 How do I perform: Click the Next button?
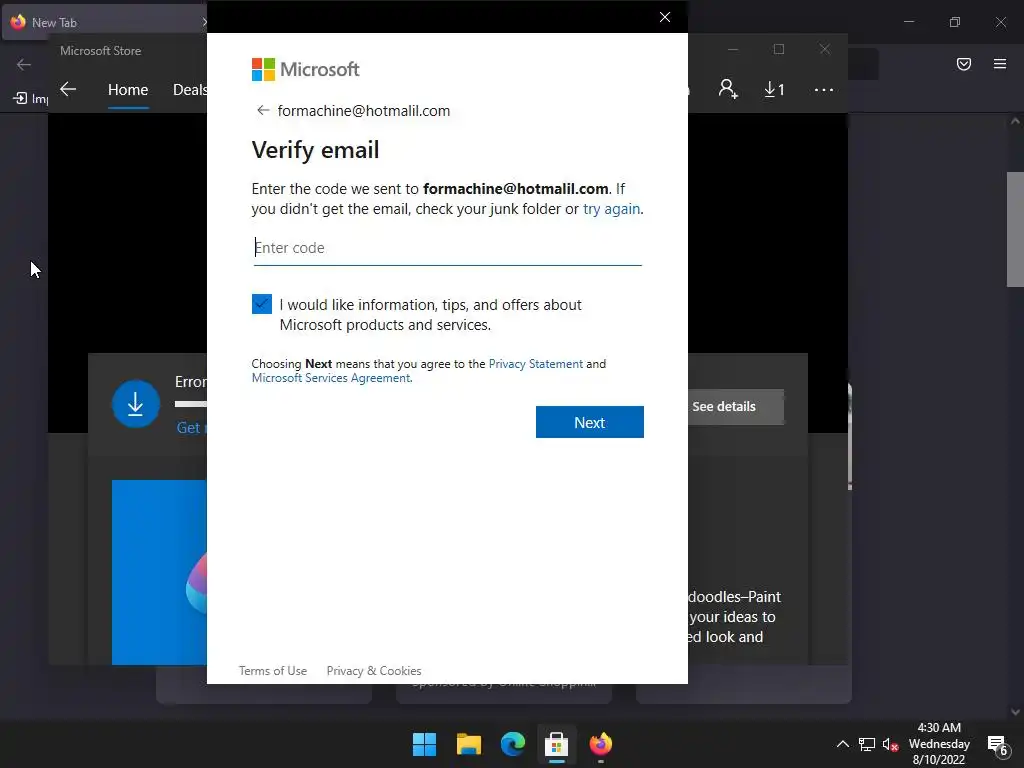pyautogui.click(x=590, y=422)
